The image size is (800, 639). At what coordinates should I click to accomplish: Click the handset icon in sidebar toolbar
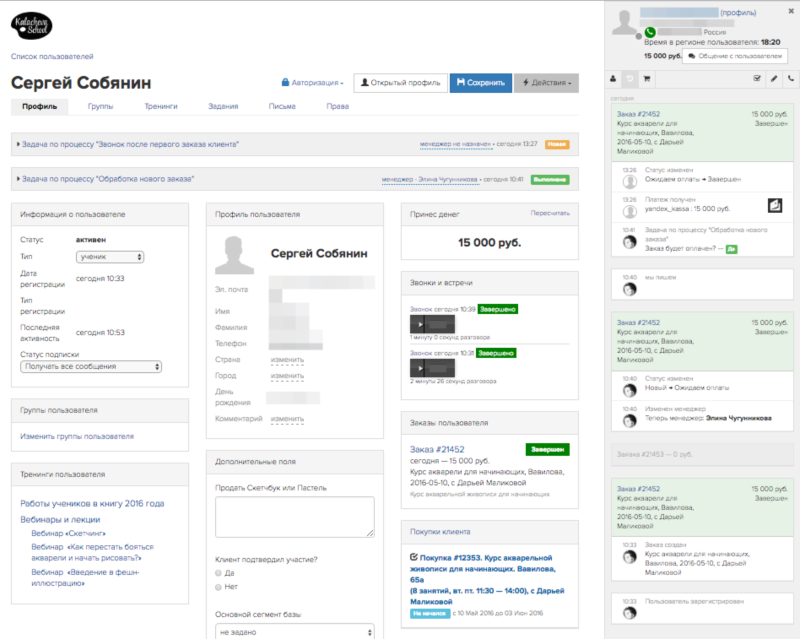pos(791,79)
